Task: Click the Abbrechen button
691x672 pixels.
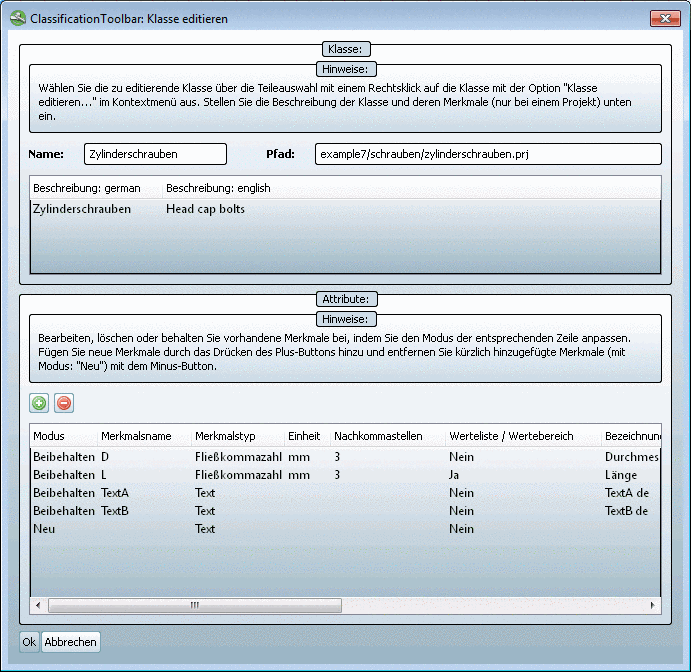Action: 71,642
